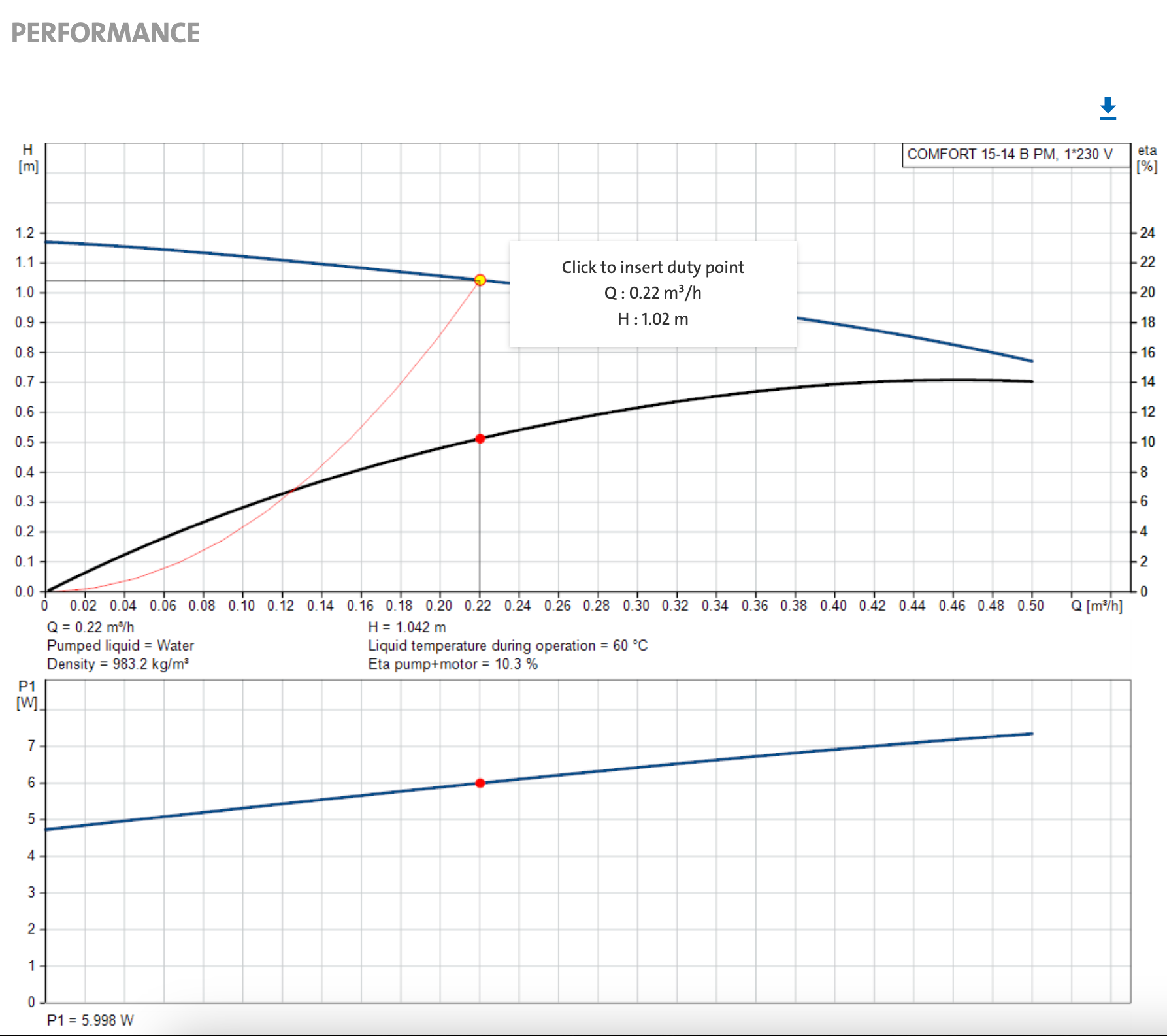Image resolution: width=1167 pixels, height=1036 pixels.
Task: Click the PERFORMANCE section heading
Action: click(x=106, y=33)
